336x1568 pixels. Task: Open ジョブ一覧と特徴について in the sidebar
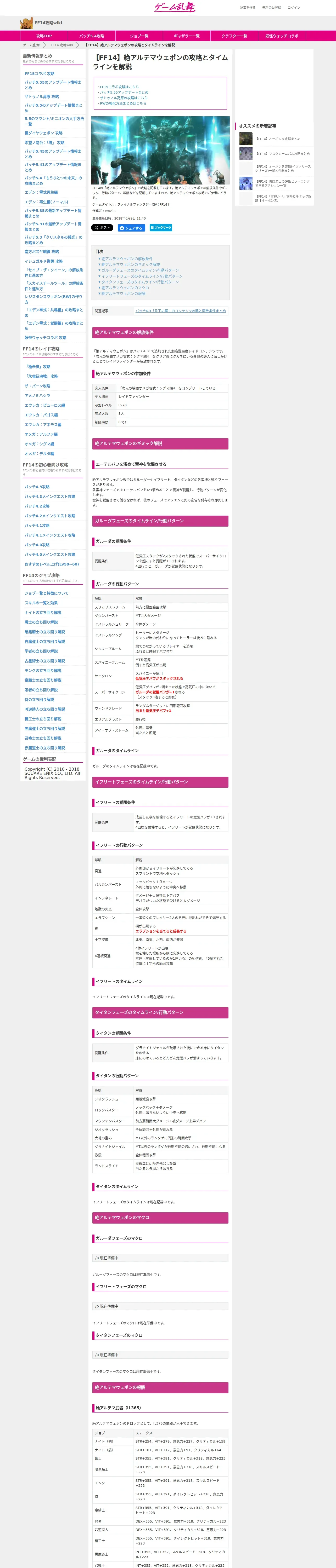(x=46, y=593)
